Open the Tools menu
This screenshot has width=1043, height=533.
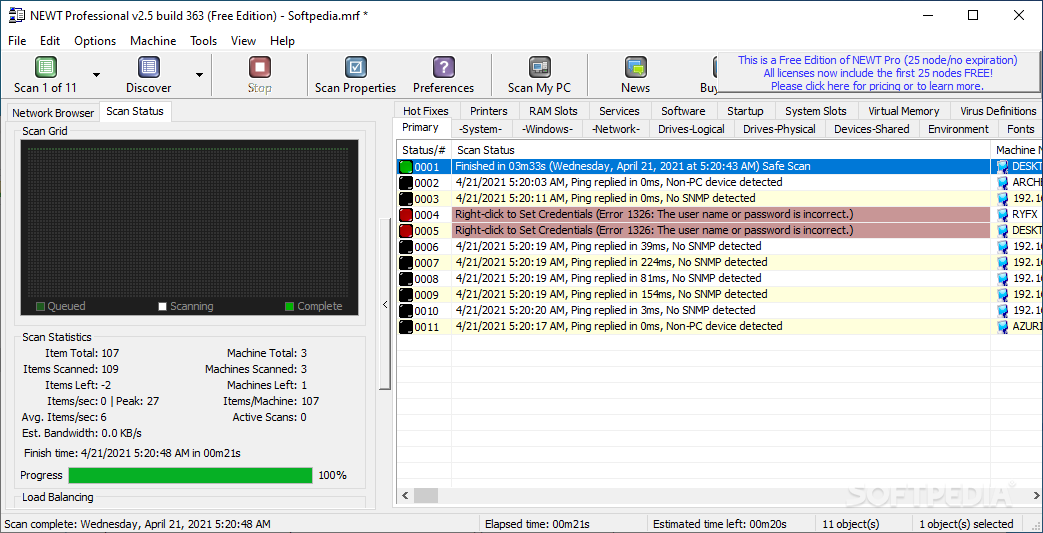pos(204,41)
